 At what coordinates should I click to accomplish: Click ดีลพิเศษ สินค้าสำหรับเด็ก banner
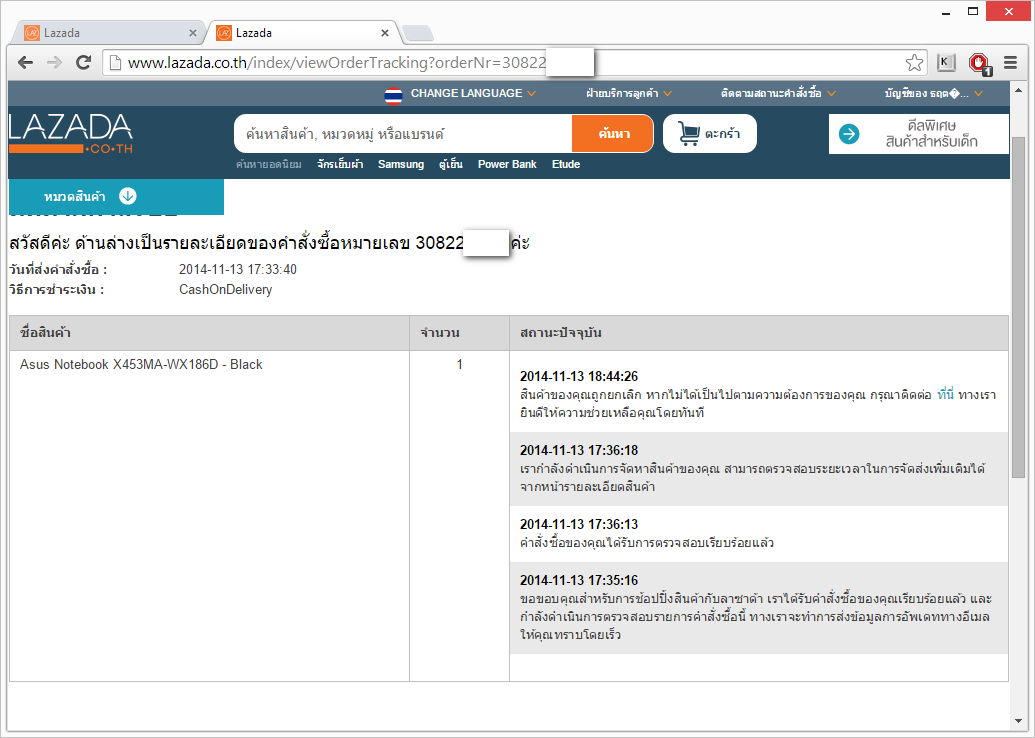coord(918,134)
